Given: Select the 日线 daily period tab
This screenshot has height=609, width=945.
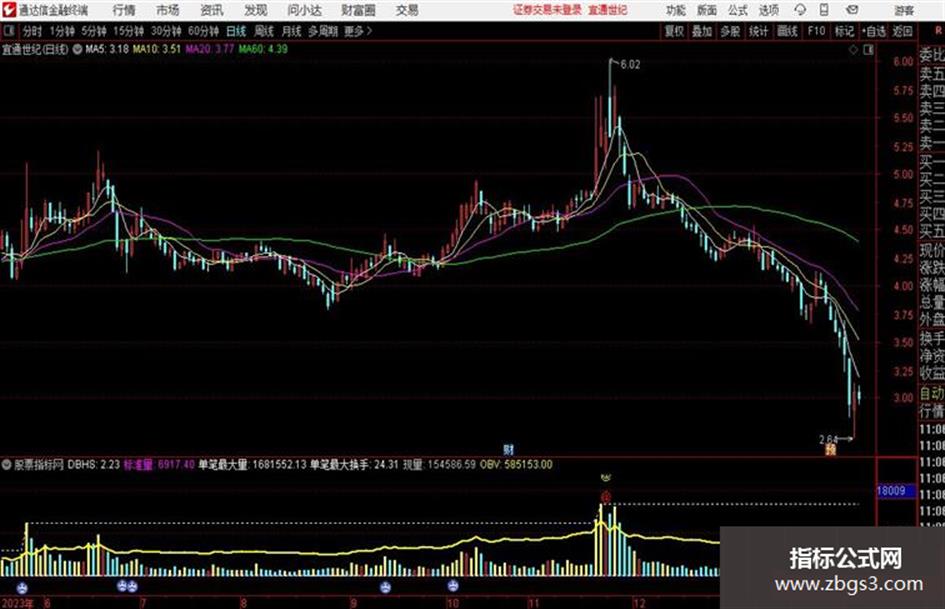Looking at the screenshot, I should pos(236,31).
